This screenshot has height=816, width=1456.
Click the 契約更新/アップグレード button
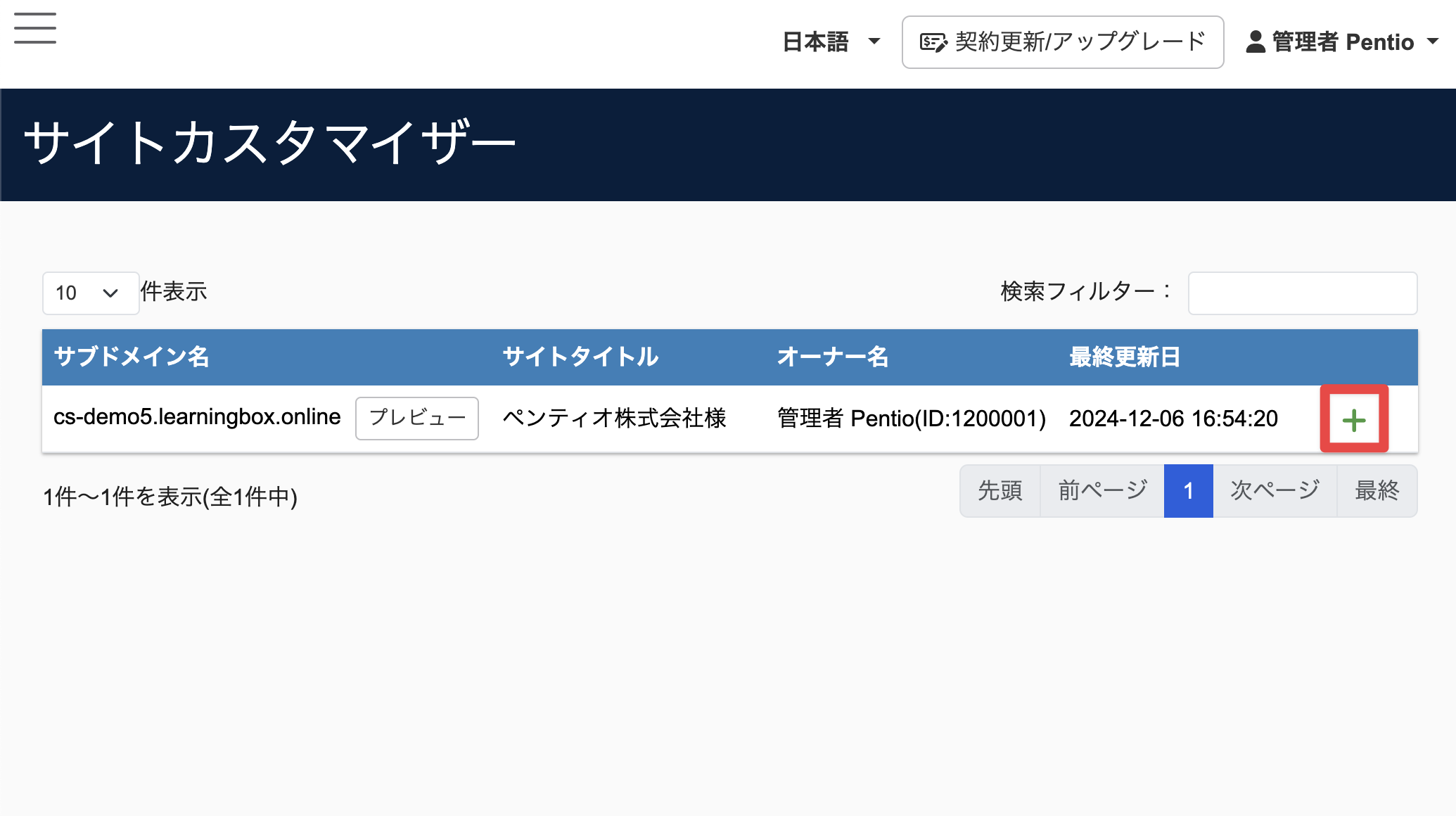[x=1063, y=42]
